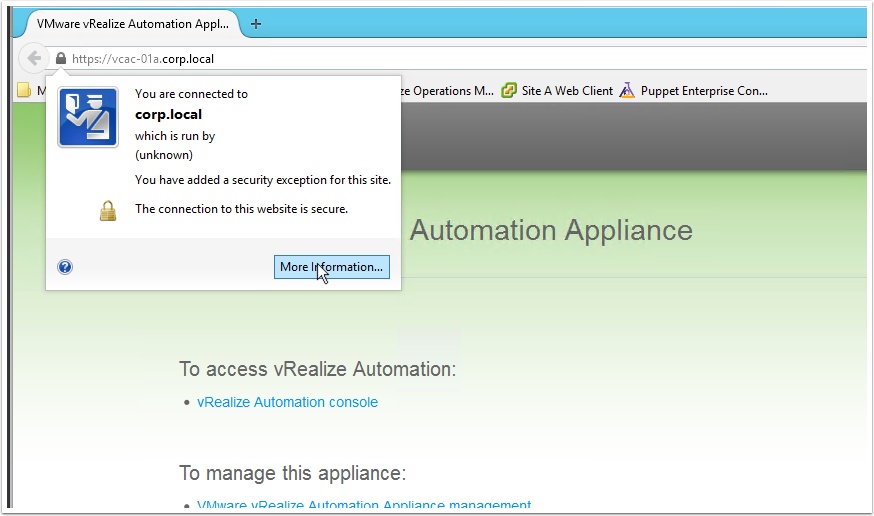This screenshot has width=874, height=516.
Task: Open a new tab with plus button
Action: pos(256,24)
